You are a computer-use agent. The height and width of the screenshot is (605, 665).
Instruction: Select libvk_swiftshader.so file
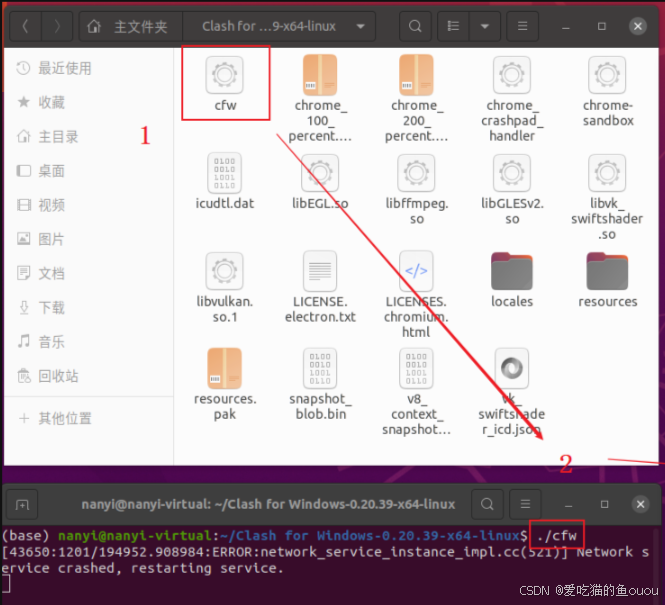pos(607,197)
